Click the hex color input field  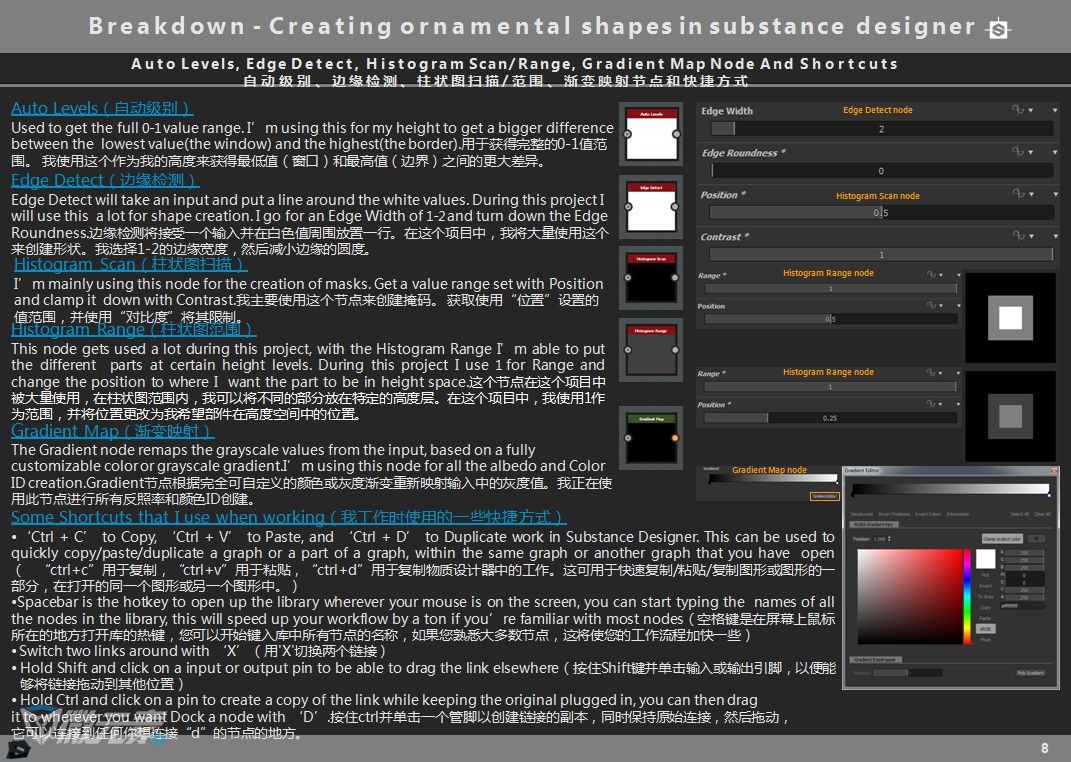pos(1023,606)
